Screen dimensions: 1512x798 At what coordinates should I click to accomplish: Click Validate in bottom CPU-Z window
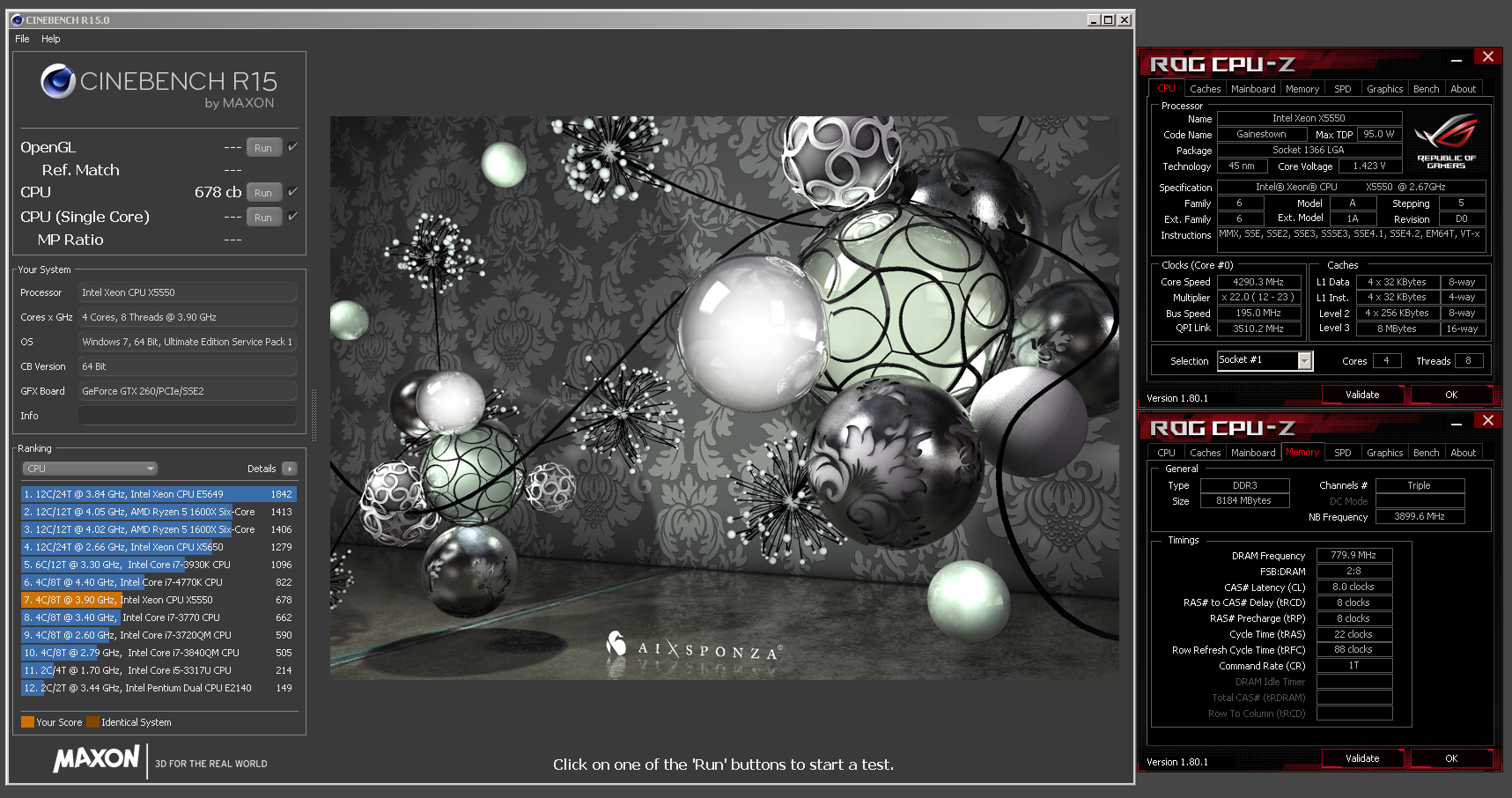tap(1362, 758)
